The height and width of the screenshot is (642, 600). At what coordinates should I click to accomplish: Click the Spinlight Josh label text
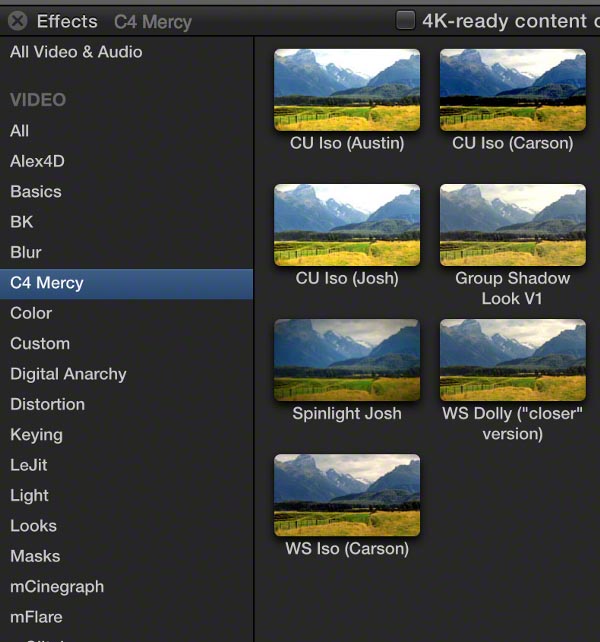pyautogui.click(x=347, y=414)
